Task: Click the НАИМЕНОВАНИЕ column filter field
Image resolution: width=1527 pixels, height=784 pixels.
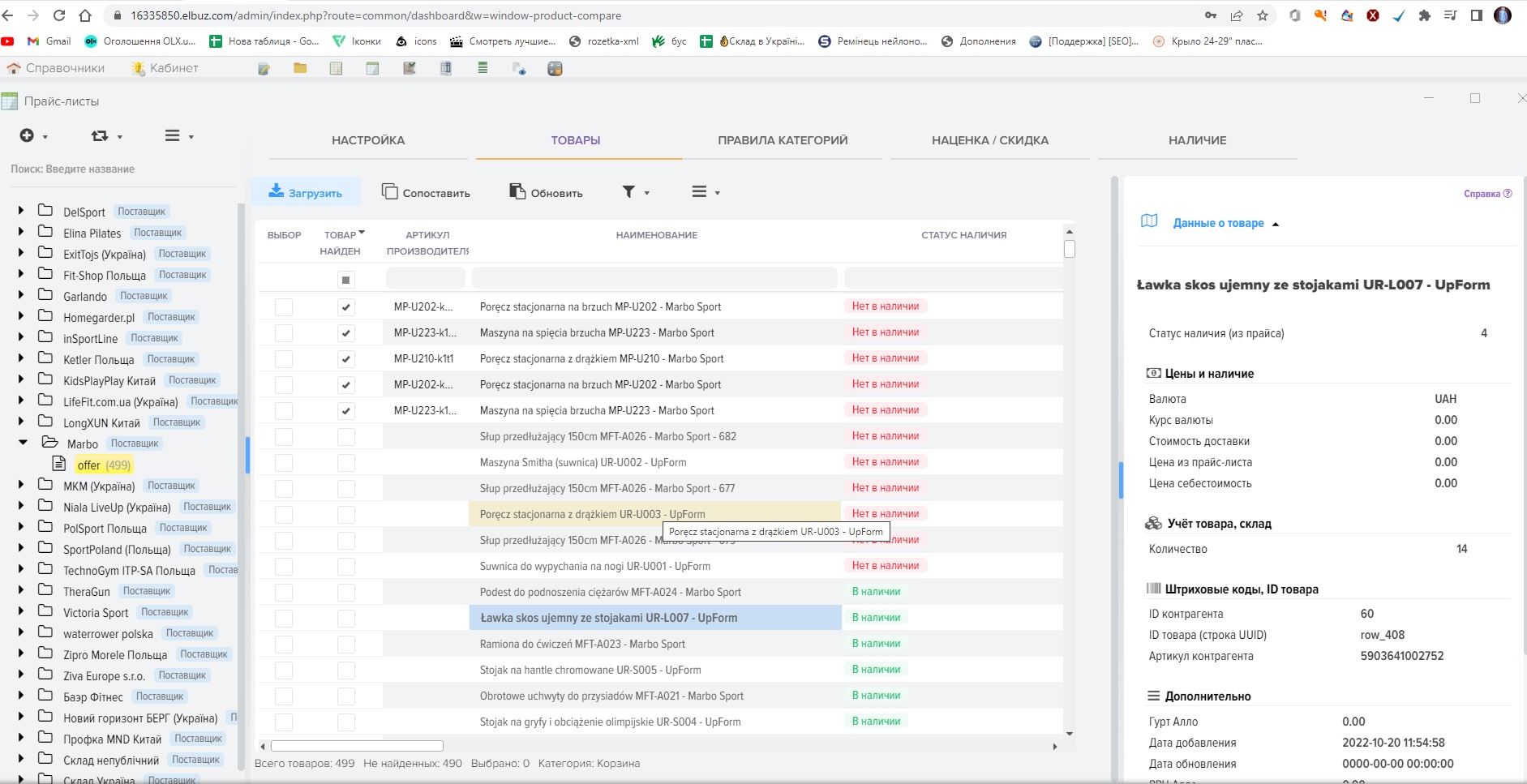Action: pos(654,278)
